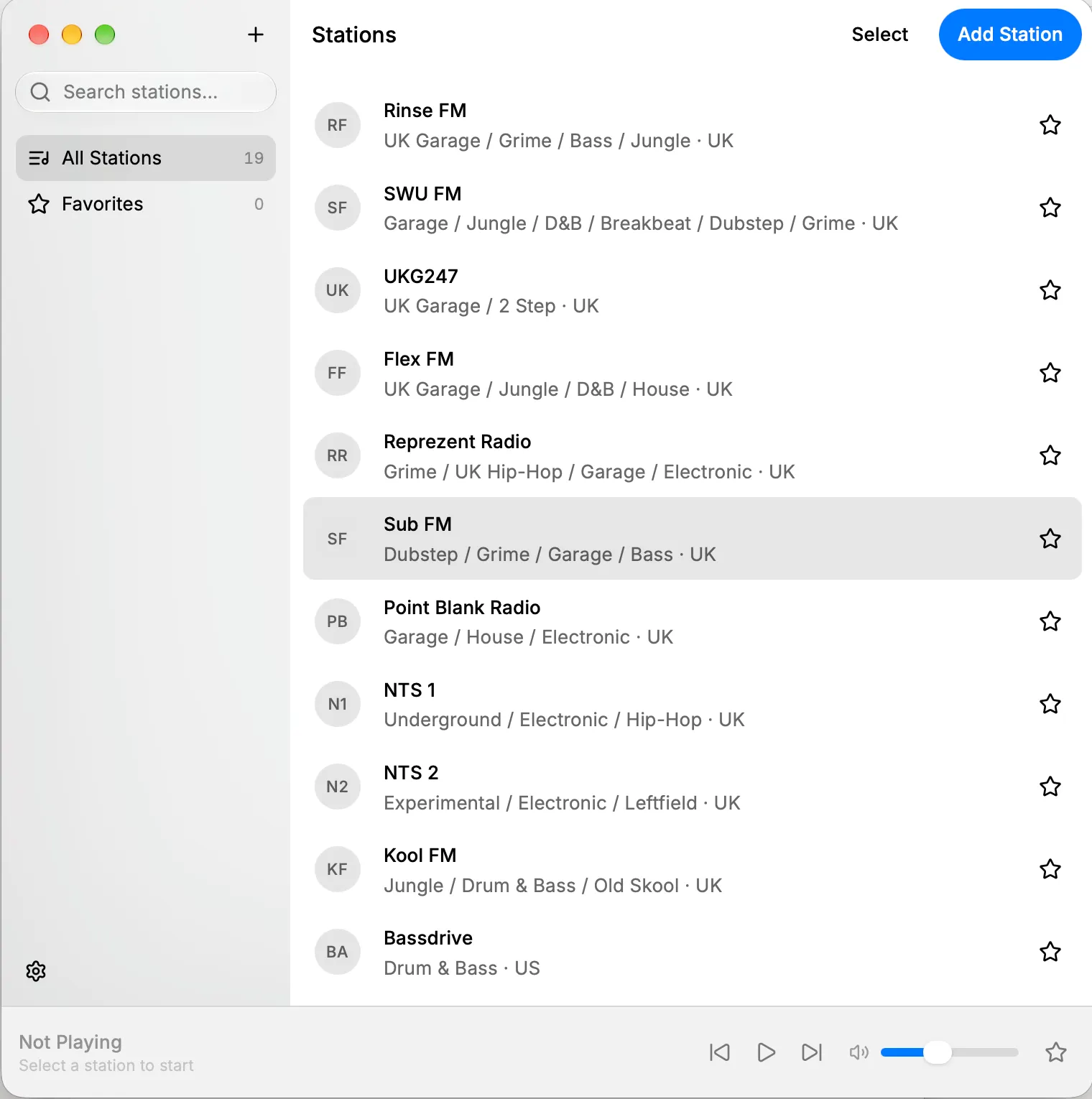Image resolution: width=1092 pixels, height=1099 pixels.
Task: Click the Not Playing status text
Action: [70, 1042]
